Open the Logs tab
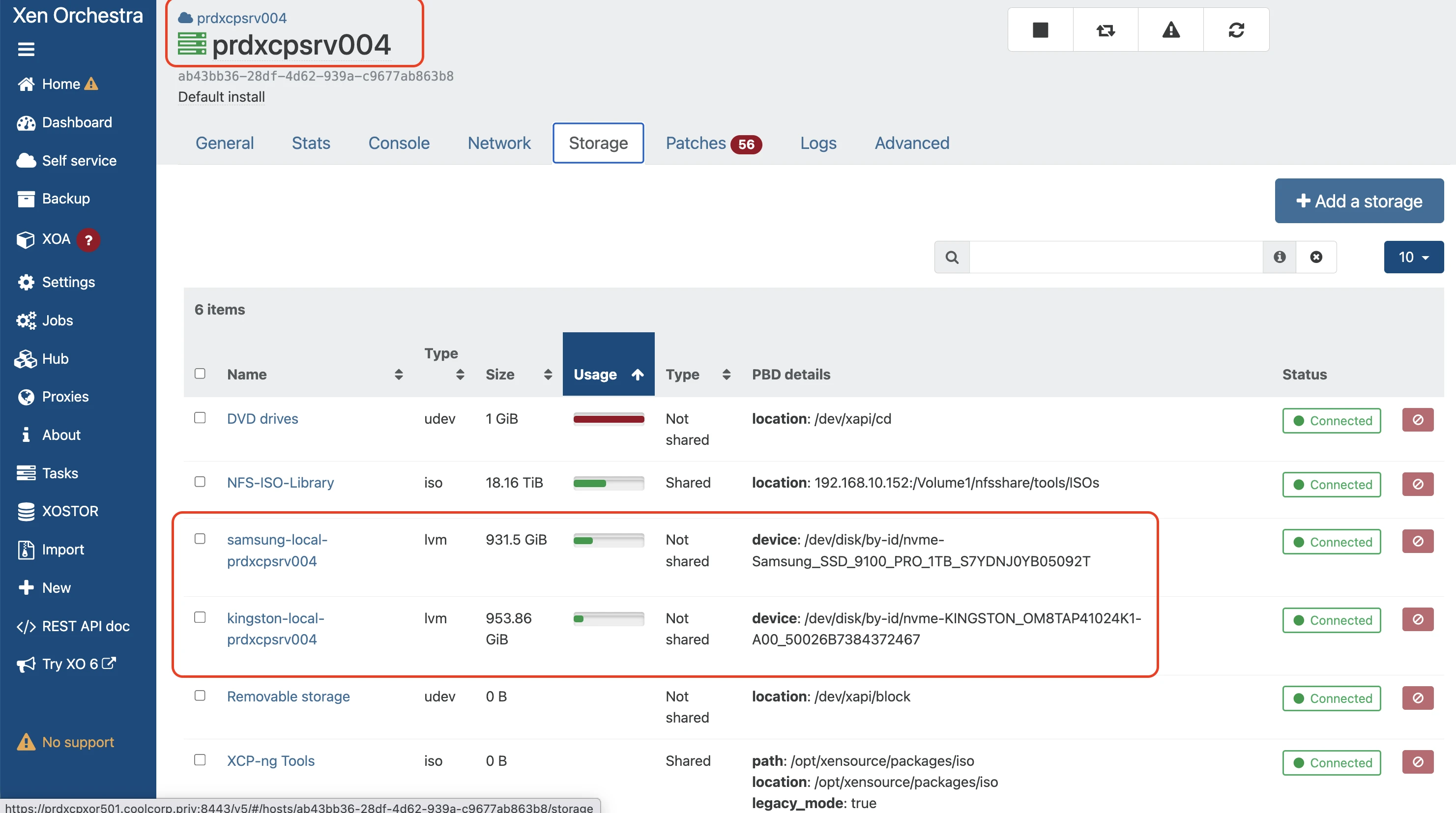This screenshot has width=1456, height=813. coord(818,143)
